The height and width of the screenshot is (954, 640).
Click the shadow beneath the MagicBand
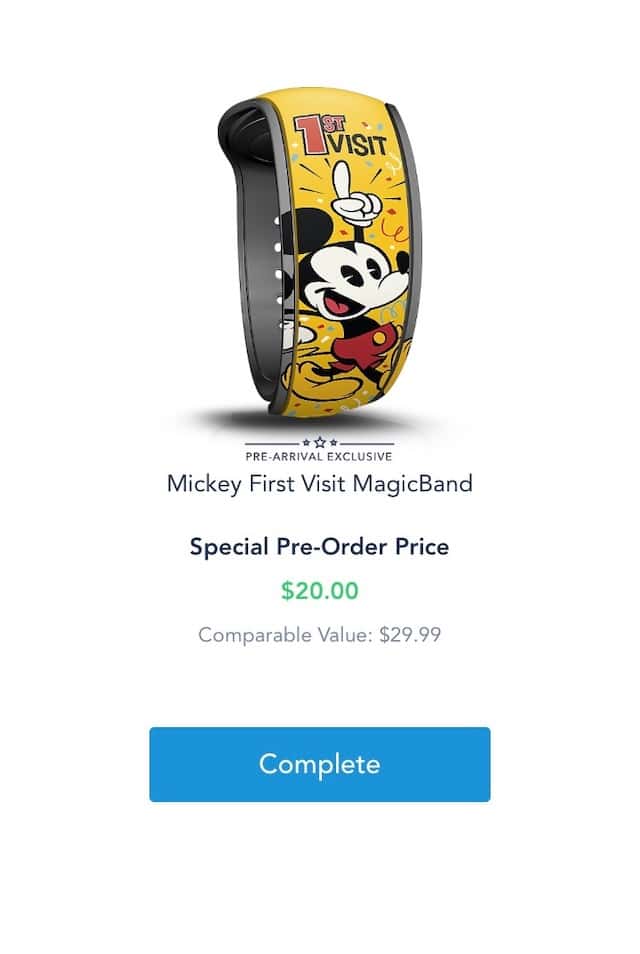(316, 421)
